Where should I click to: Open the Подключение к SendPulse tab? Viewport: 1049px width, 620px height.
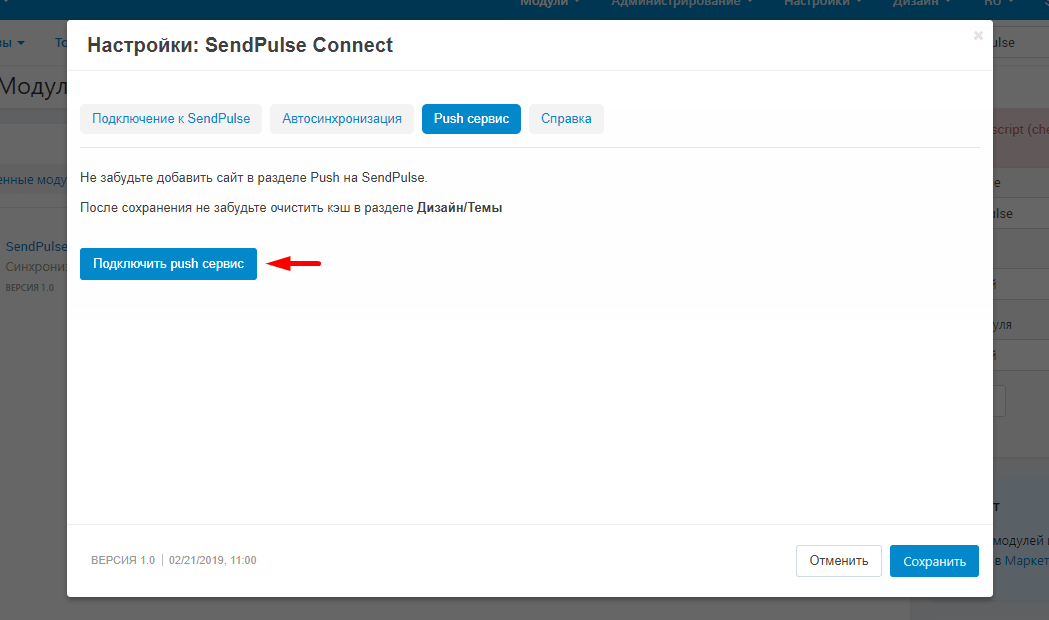(171, 119)
